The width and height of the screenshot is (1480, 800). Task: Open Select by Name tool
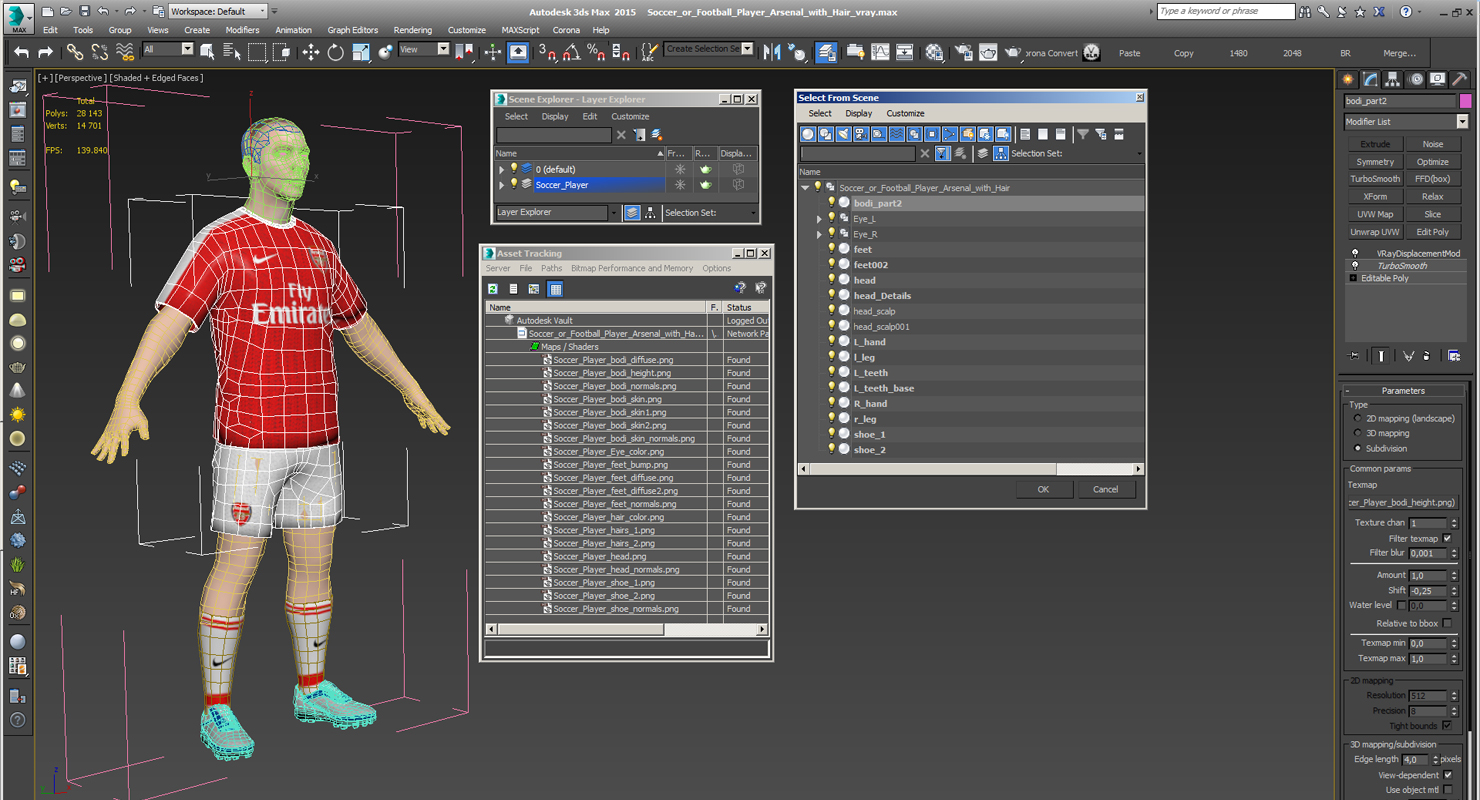[x=232, y=52]
